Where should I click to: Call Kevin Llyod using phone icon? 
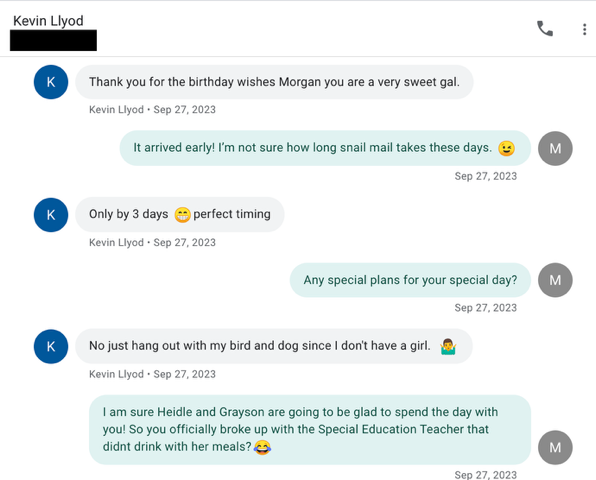click(545, 29)
